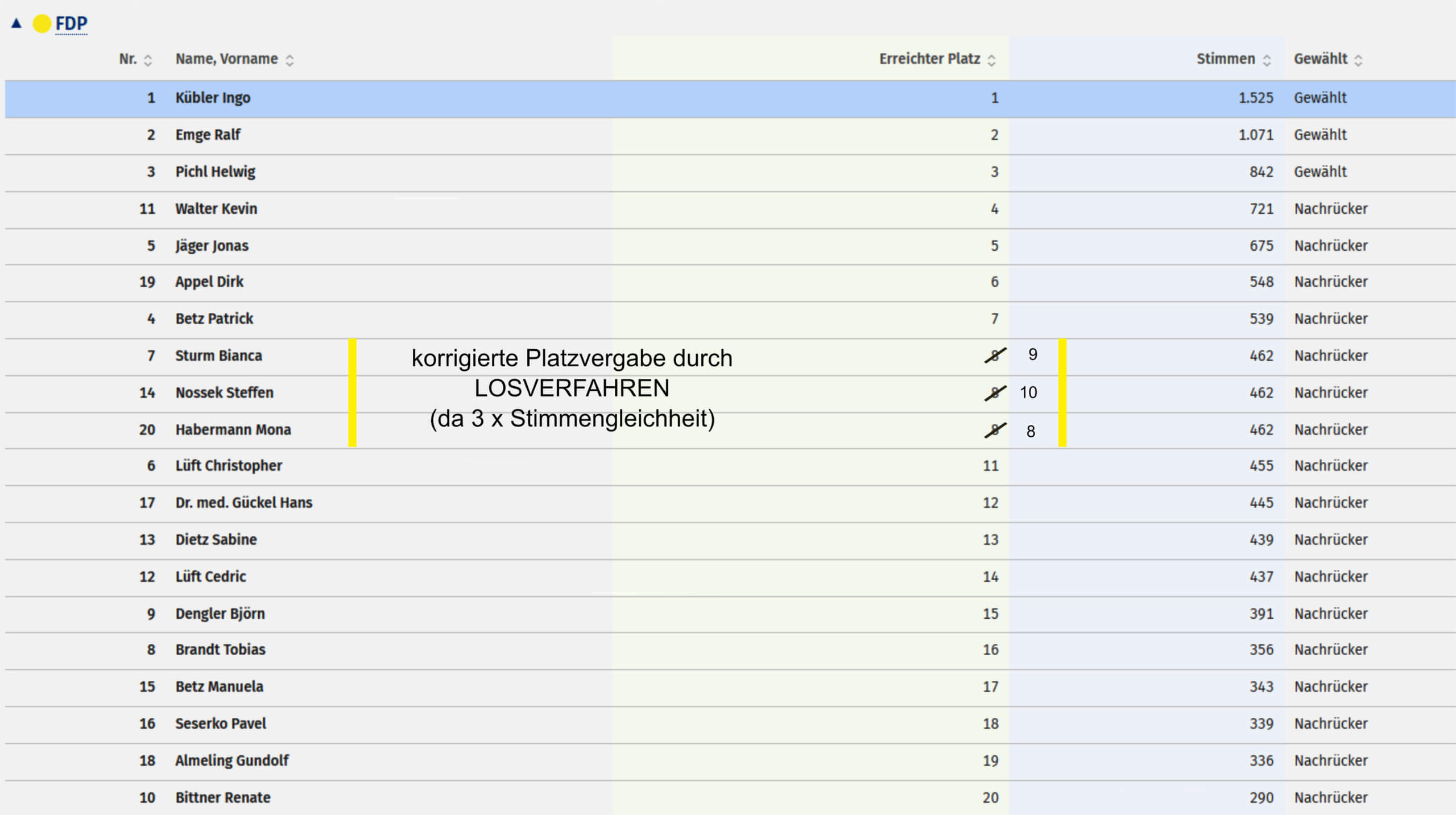Click Walter Kevin's name
Screen dimensions: 1456x815
point(216,209)
